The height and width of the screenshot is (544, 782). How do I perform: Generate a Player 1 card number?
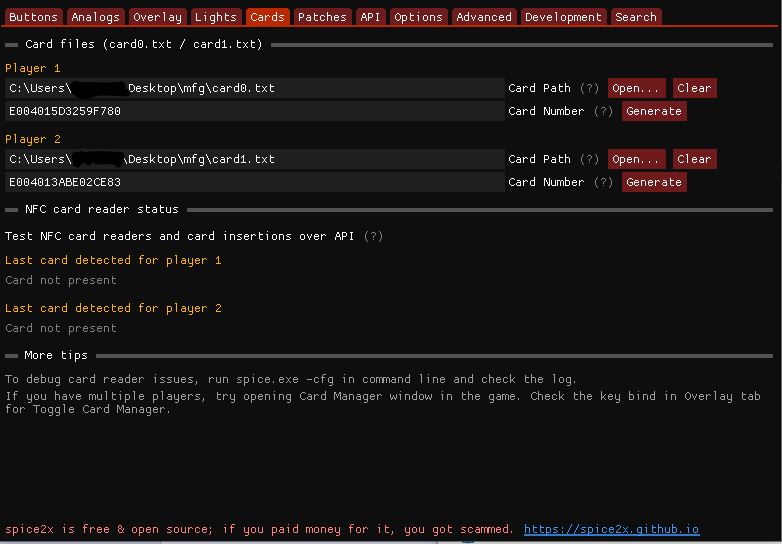point(654,111)
